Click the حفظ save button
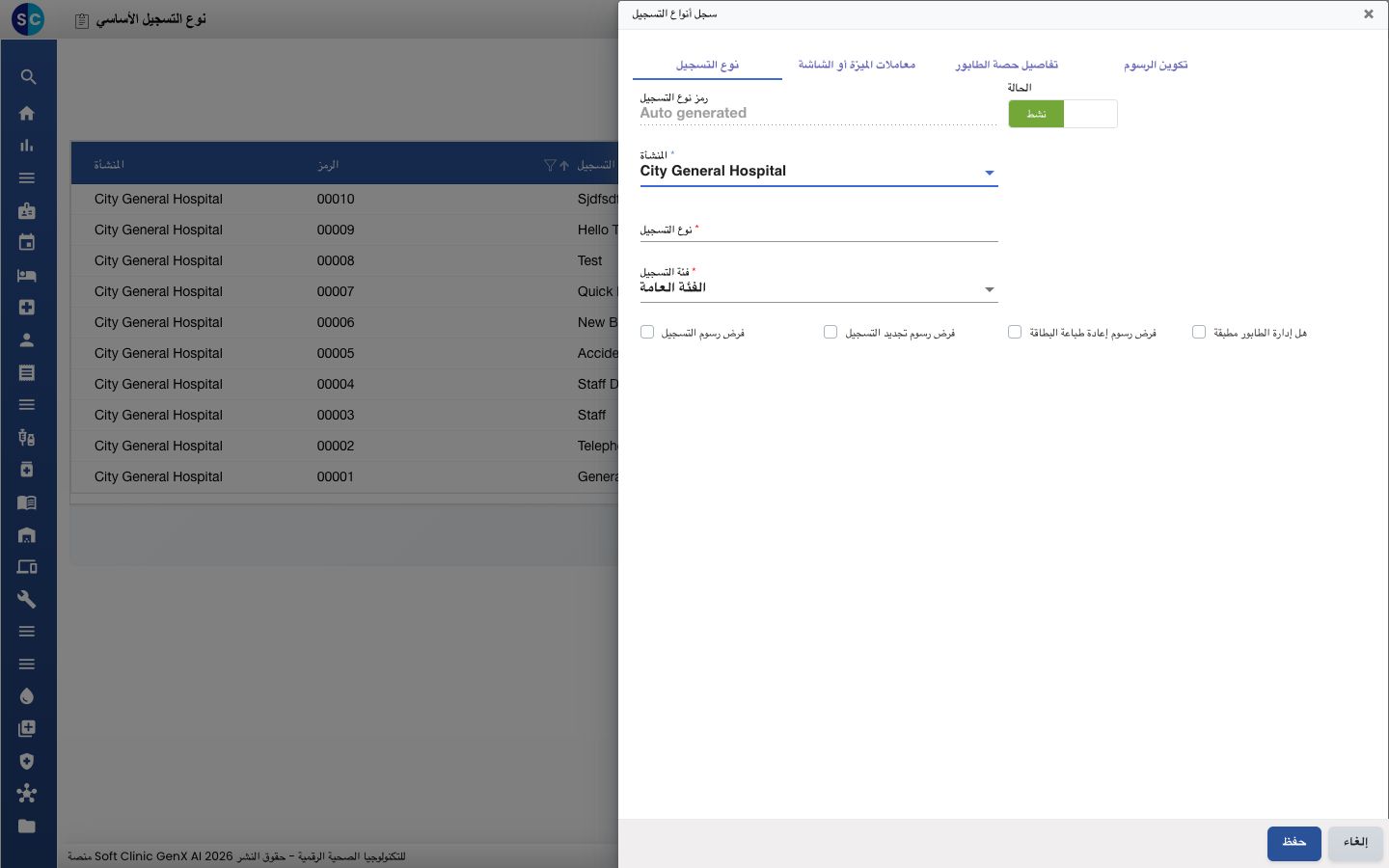This screenshot has height=868, width=1389. coord(1294,843)
